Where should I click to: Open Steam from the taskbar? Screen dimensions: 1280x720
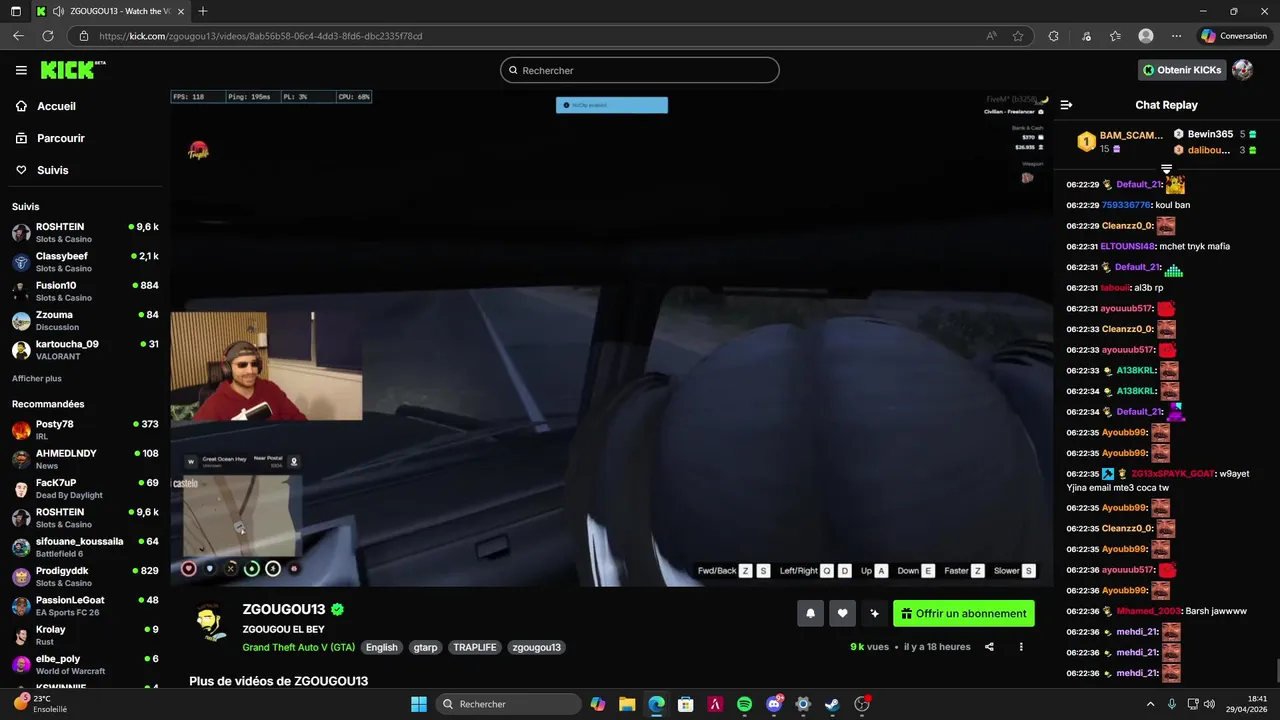(x=832, y=704)
